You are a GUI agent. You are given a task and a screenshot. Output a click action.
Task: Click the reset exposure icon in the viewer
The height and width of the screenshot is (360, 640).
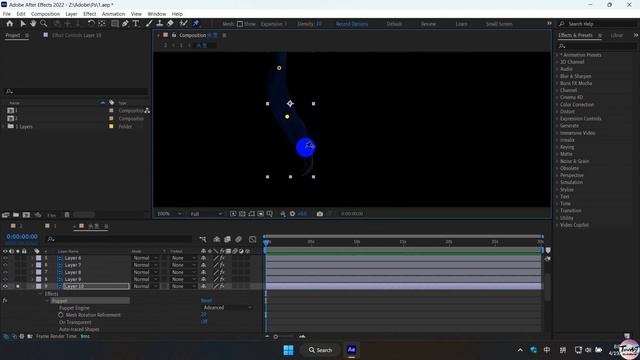point(292,213)
